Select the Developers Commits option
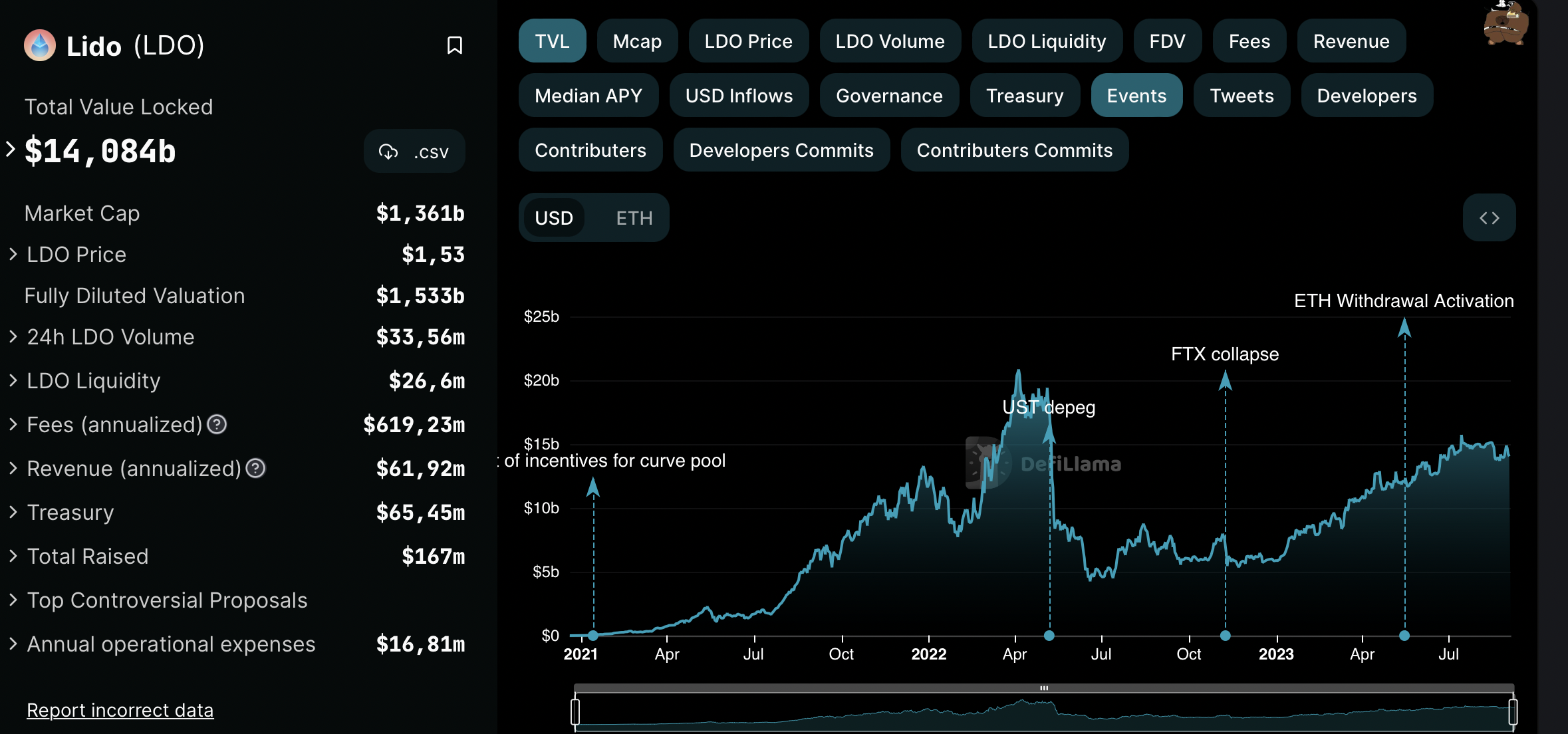The width and height of the screenshot is (1568, 734). (781, 150)
